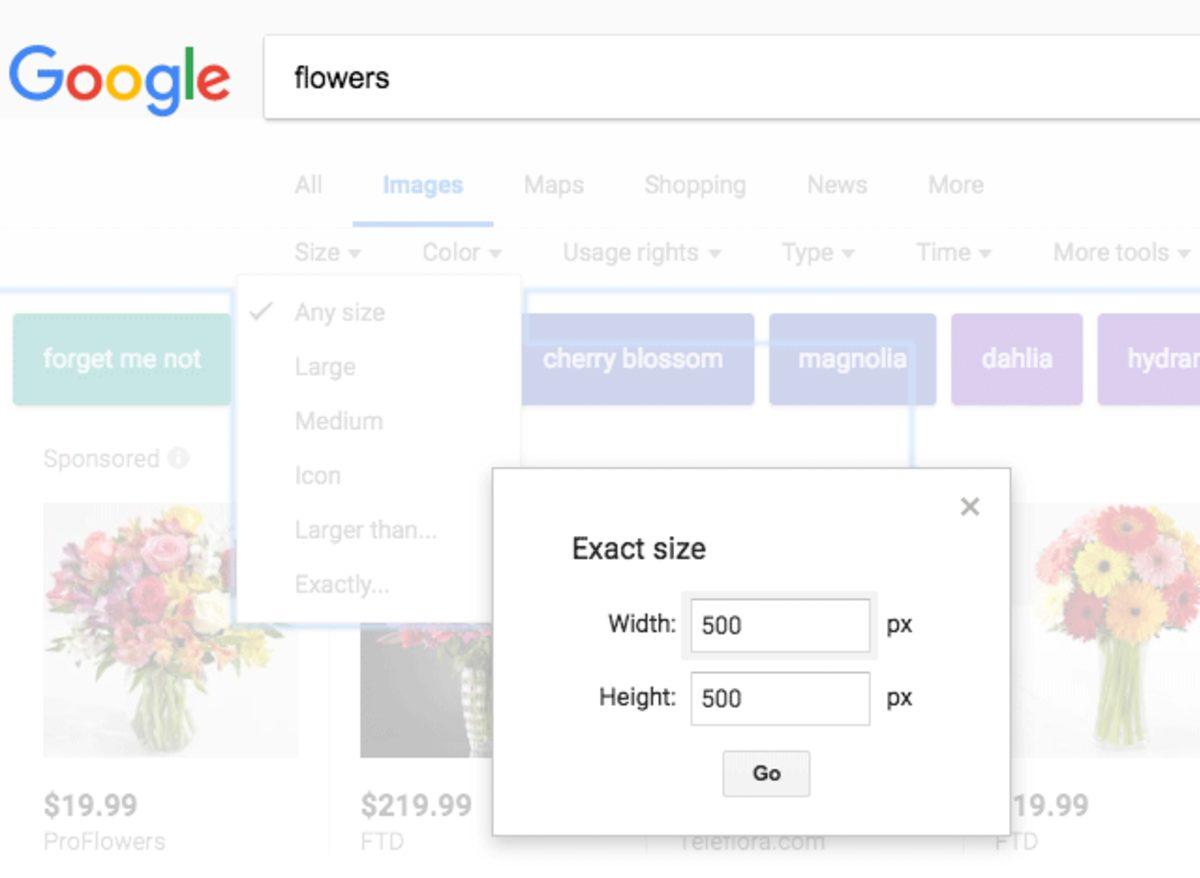Switch to the Shopping tab
Image resolution: width=1200 pixels, height=878 pixels.
694,185
